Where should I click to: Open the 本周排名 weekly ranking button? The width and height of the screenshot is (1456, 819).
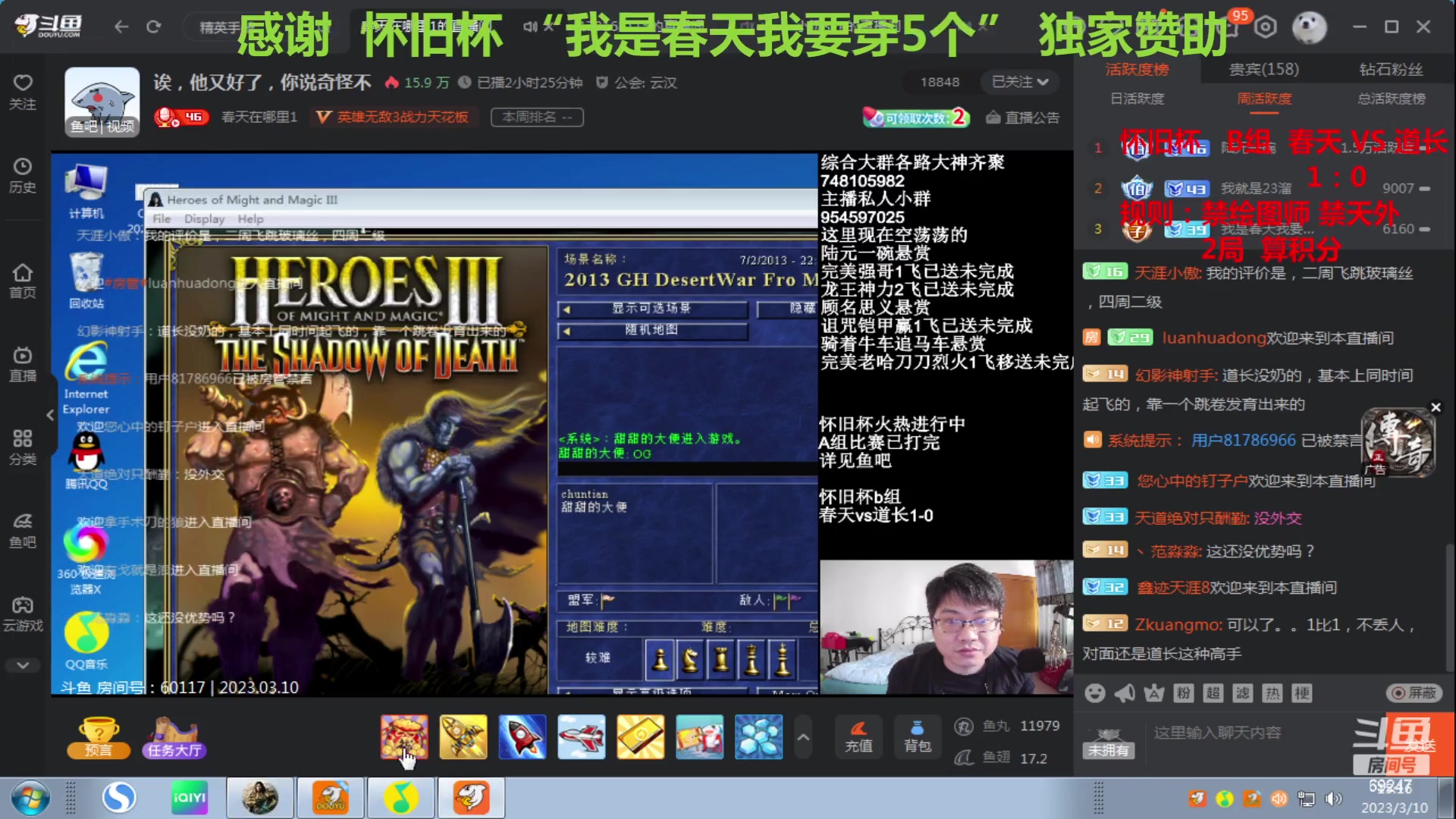(x=537, y=117)
